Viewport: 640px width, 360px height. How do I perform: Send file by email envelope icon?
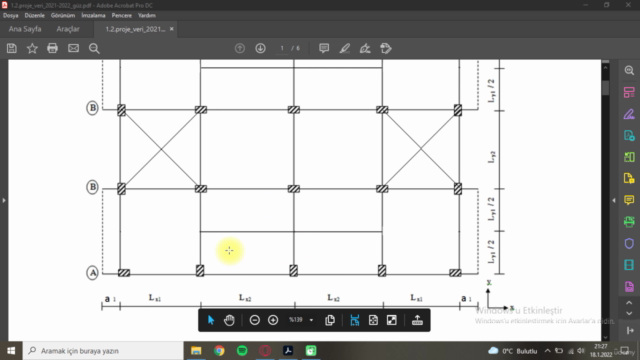point(73,48)
